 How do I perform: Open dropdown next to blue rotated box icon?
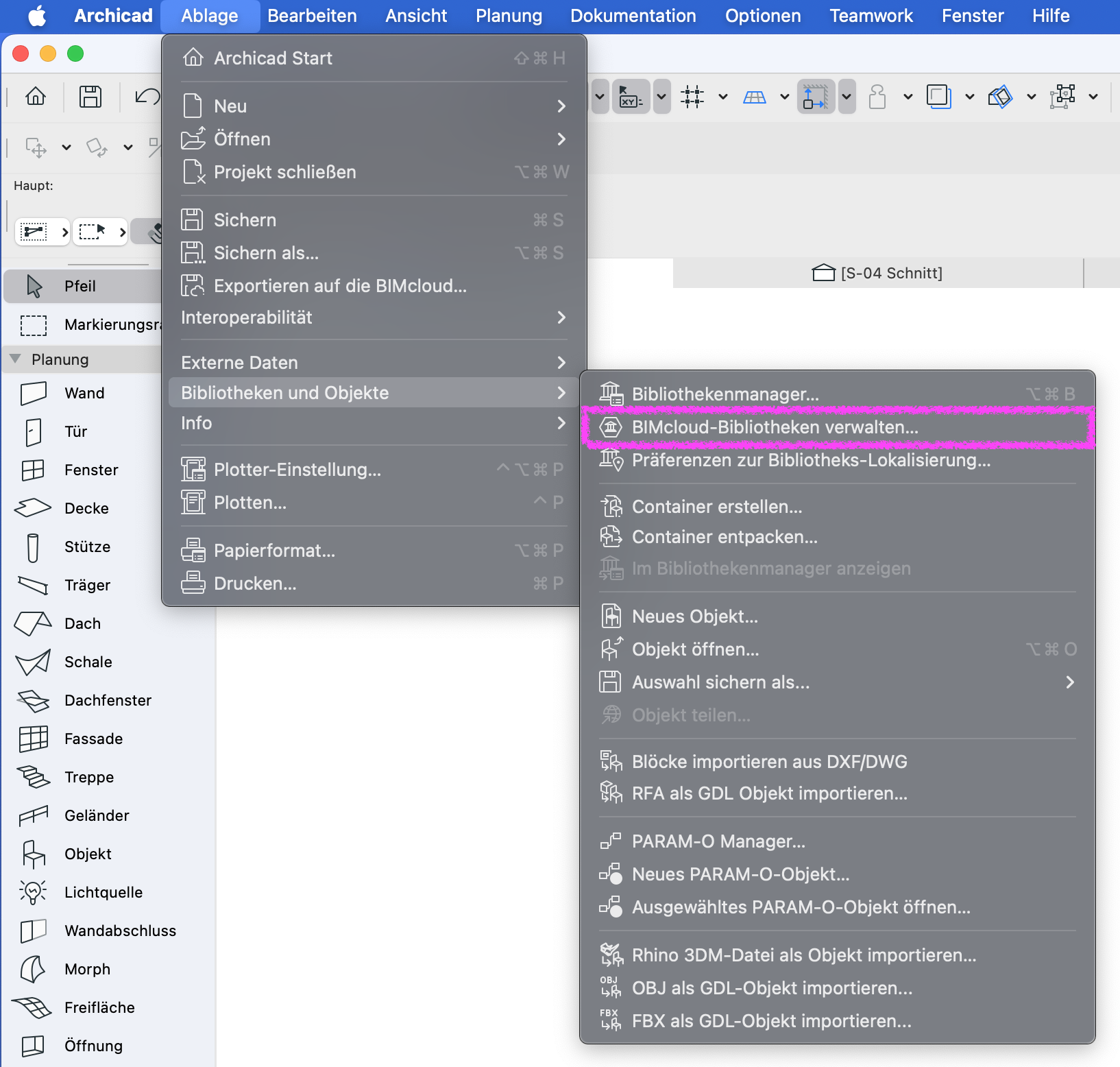(1032, 97)
